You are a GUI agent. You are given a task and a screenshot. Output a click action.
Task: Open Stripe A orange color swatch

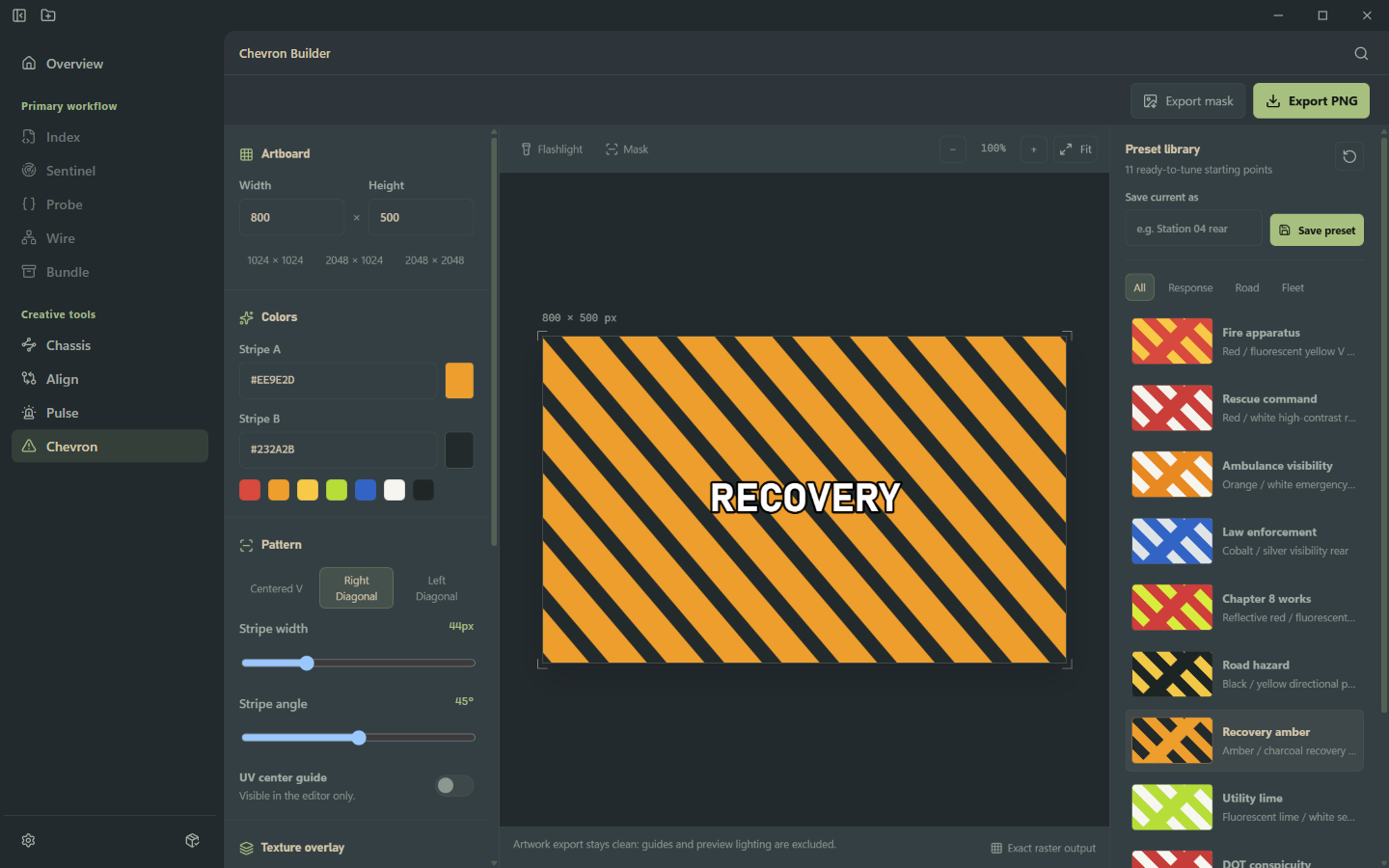click(459, 381)
